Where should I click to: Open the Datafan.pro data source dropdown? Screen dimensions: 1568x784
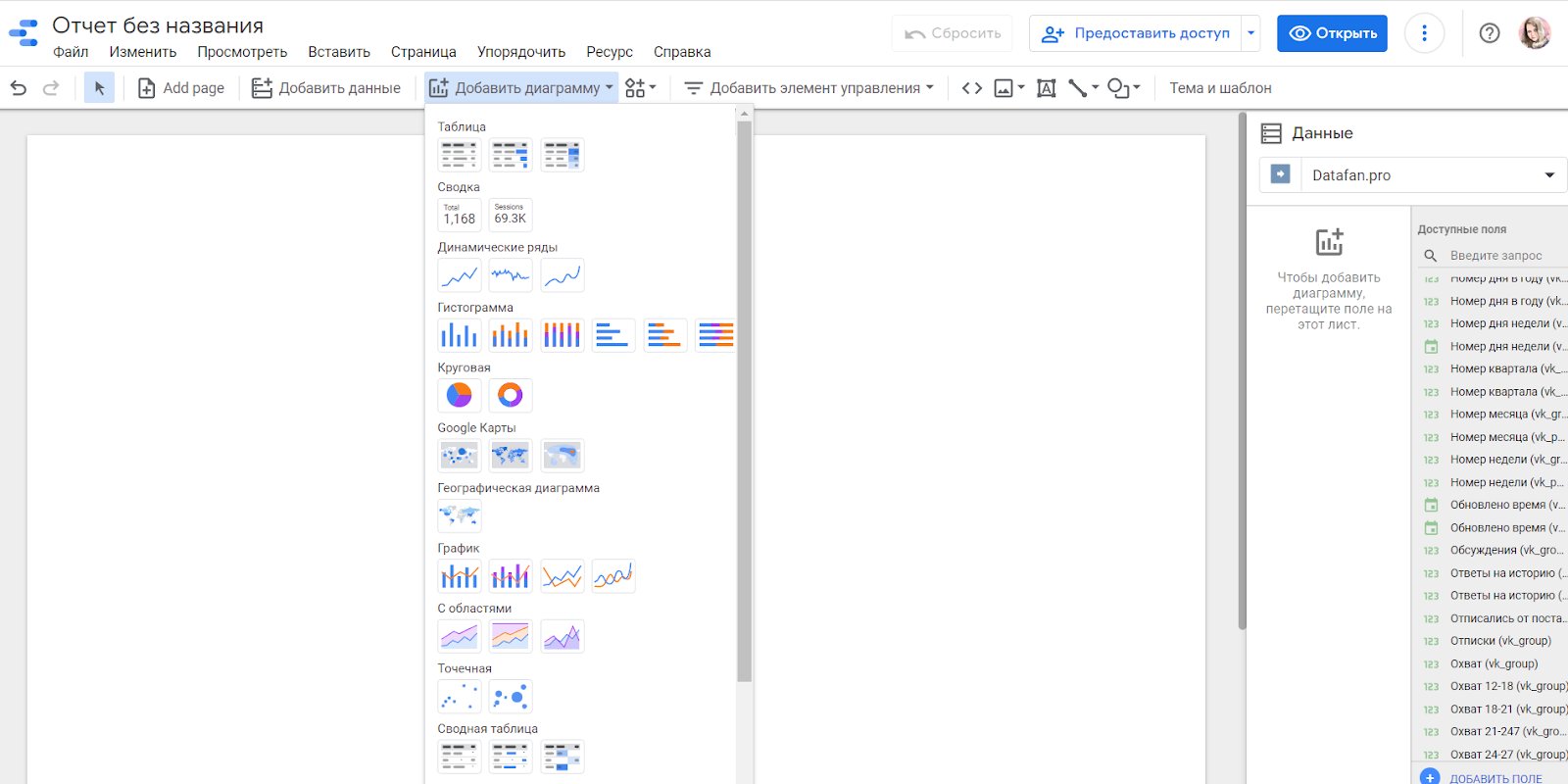(x=1548, y=175)
